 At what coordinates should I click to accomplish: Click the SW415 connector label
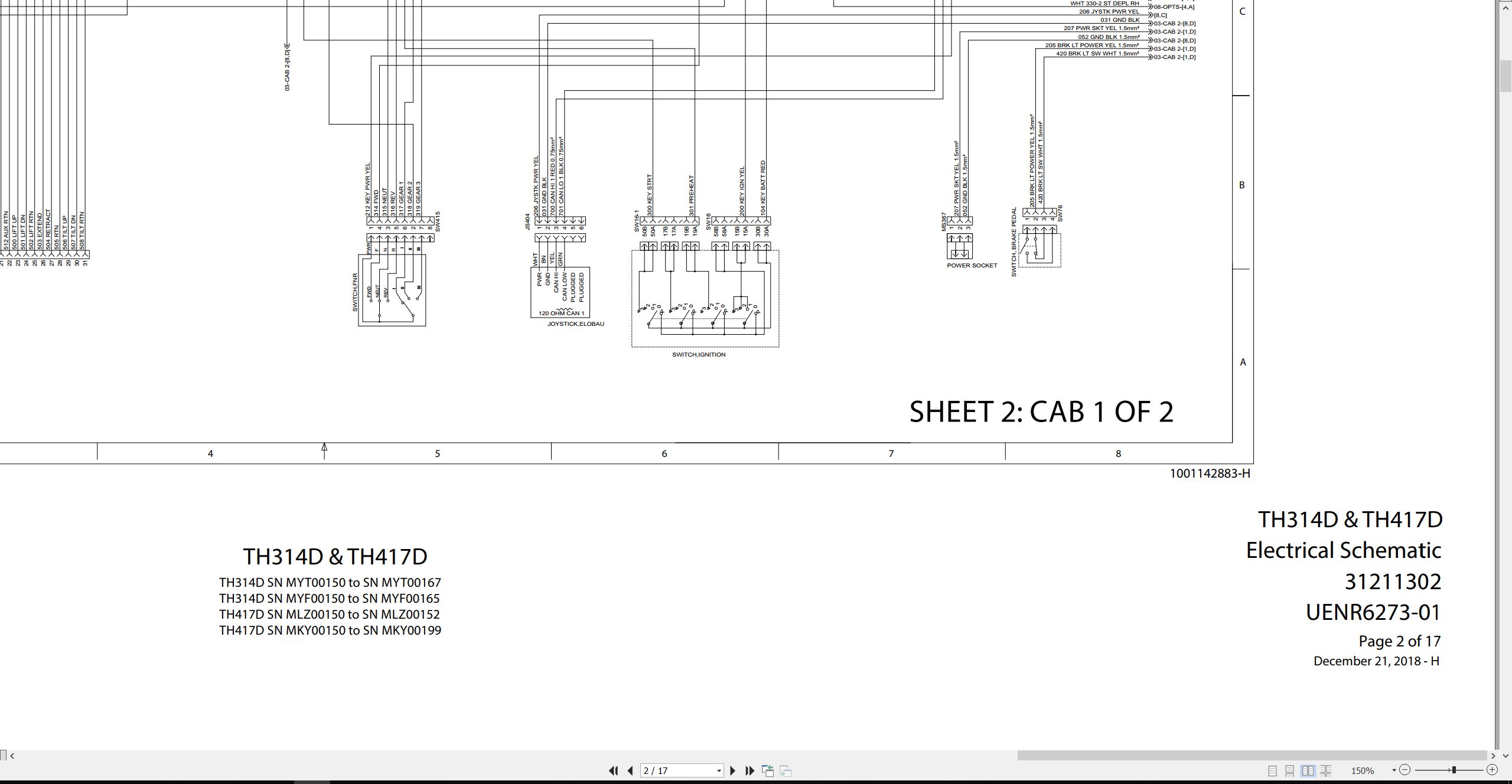(438, 221)
